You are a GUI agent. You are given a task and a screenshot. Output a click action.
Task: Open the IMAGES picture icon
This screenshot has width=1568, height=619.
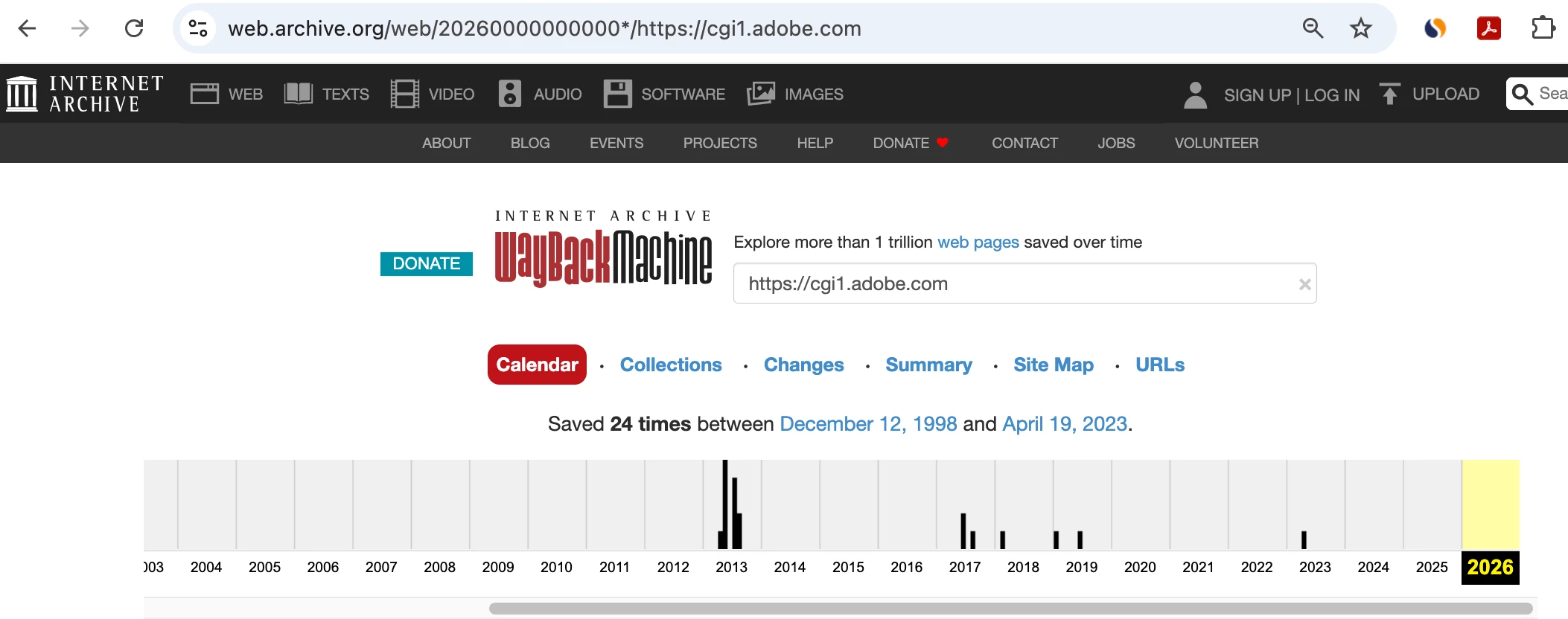761,94
